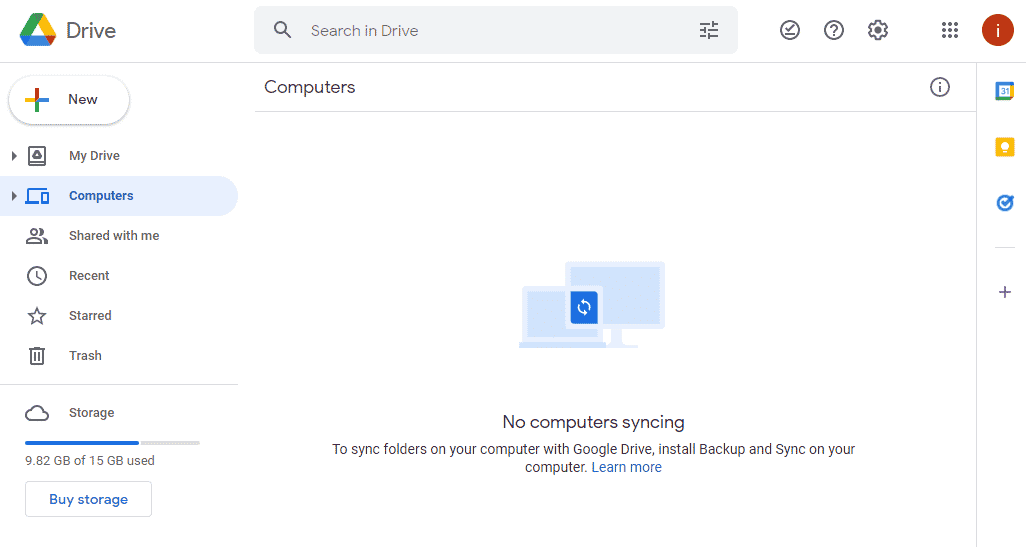
Task: Click the New button
Action: [69, 99]
